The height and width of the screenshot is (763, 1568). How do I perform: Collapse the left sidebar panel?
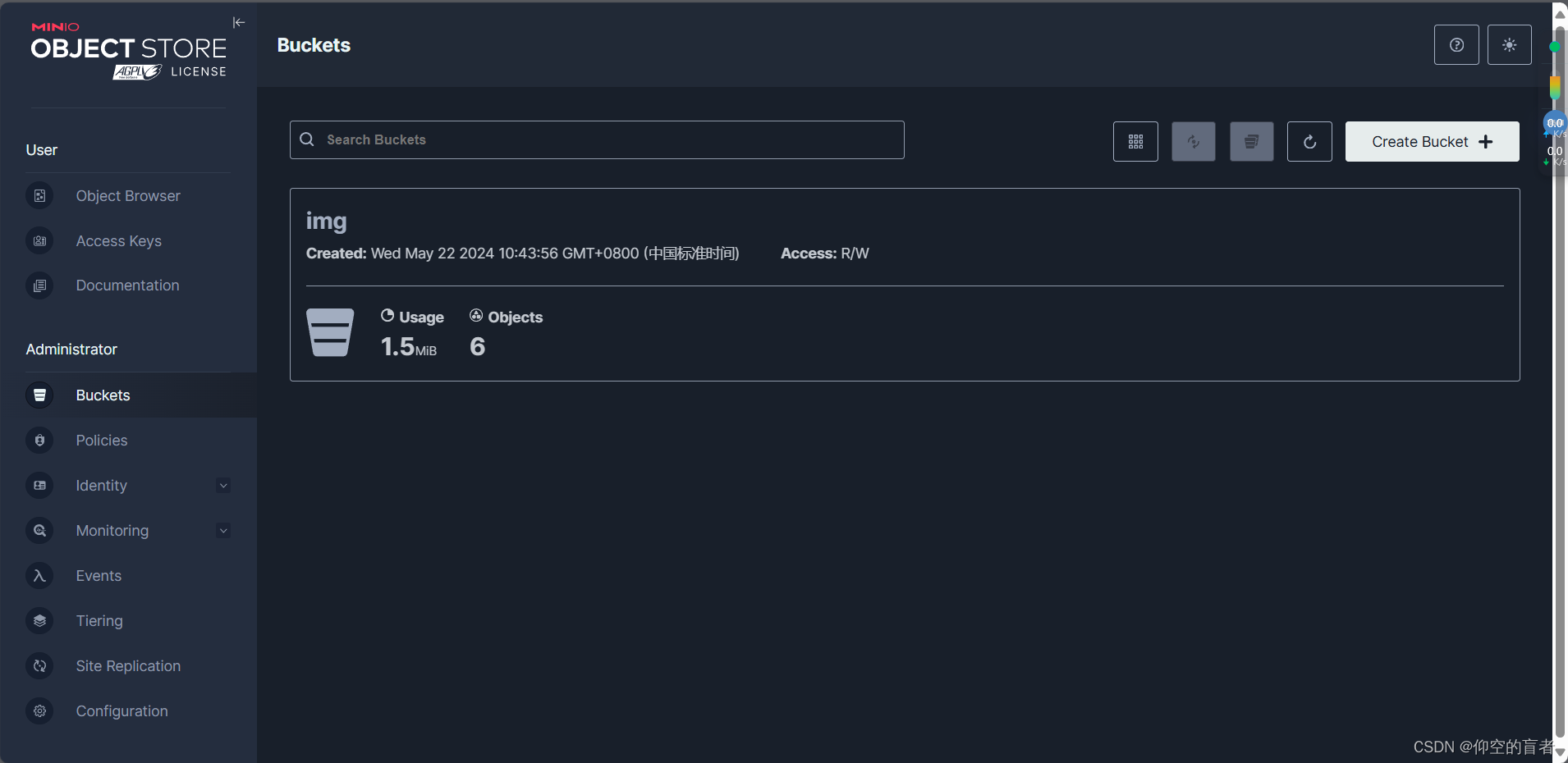coord(238,22)
